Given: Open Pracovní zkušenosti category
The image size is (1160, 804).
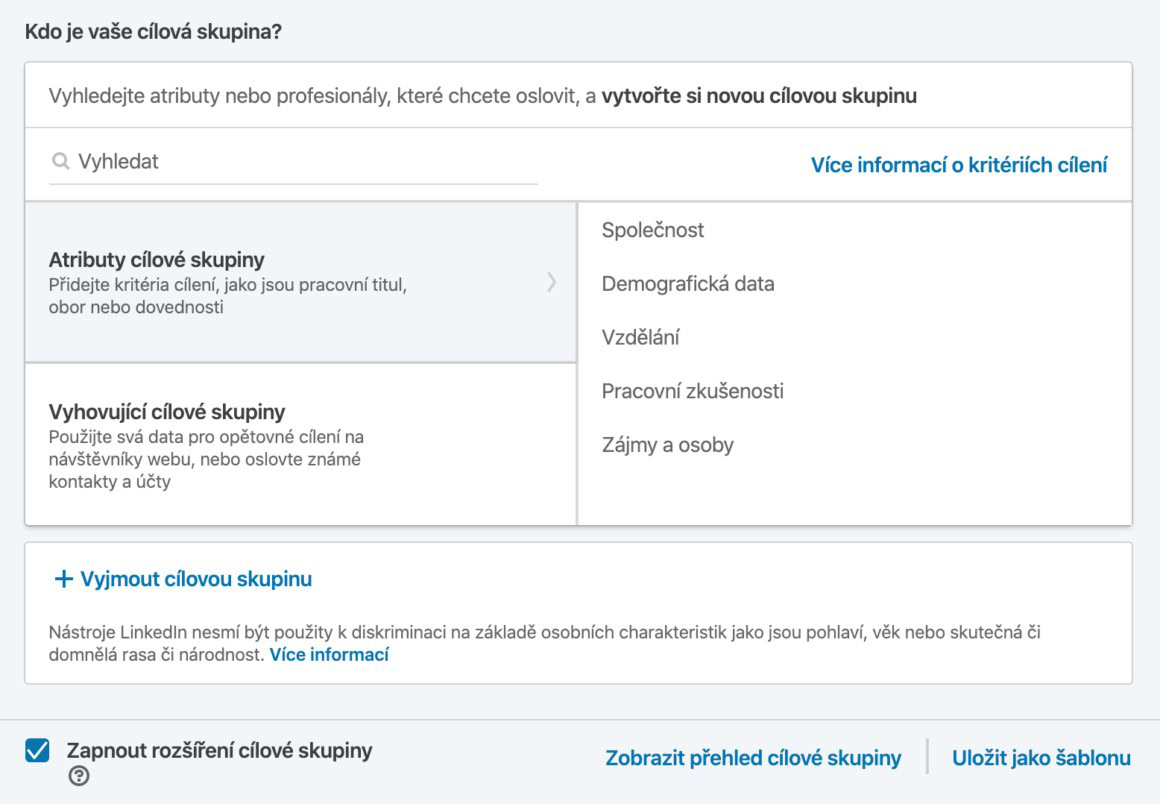Looking at the screenshot, I should (692, 391).
